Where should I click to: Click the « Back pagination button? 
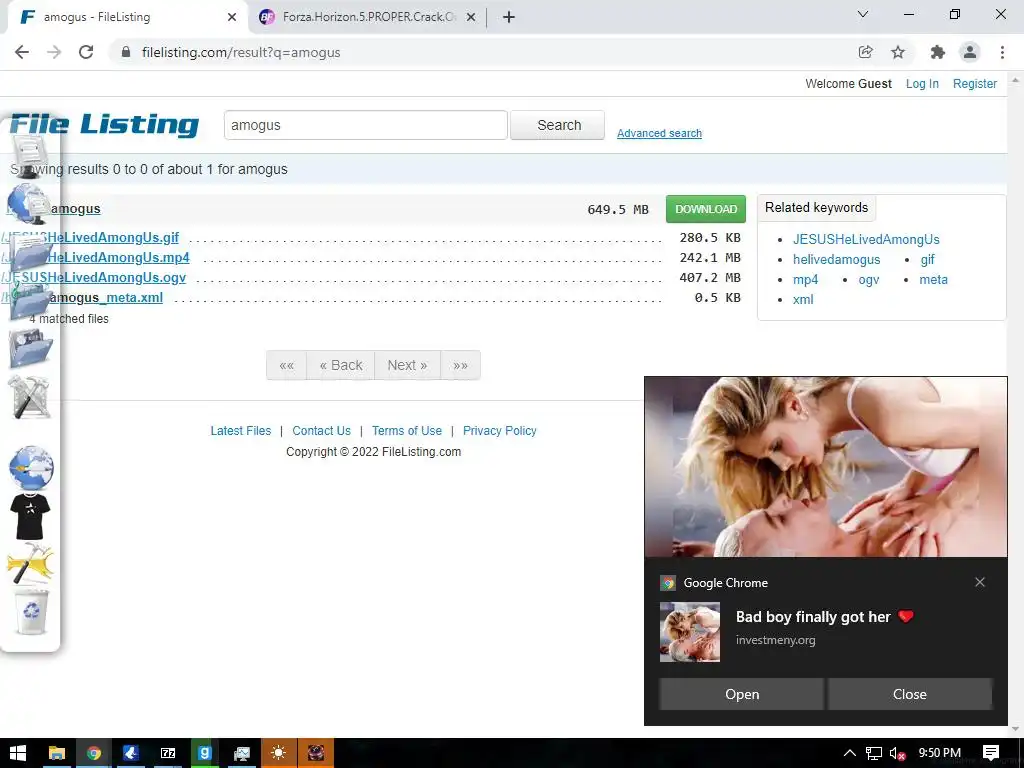(x=340, y=365)
